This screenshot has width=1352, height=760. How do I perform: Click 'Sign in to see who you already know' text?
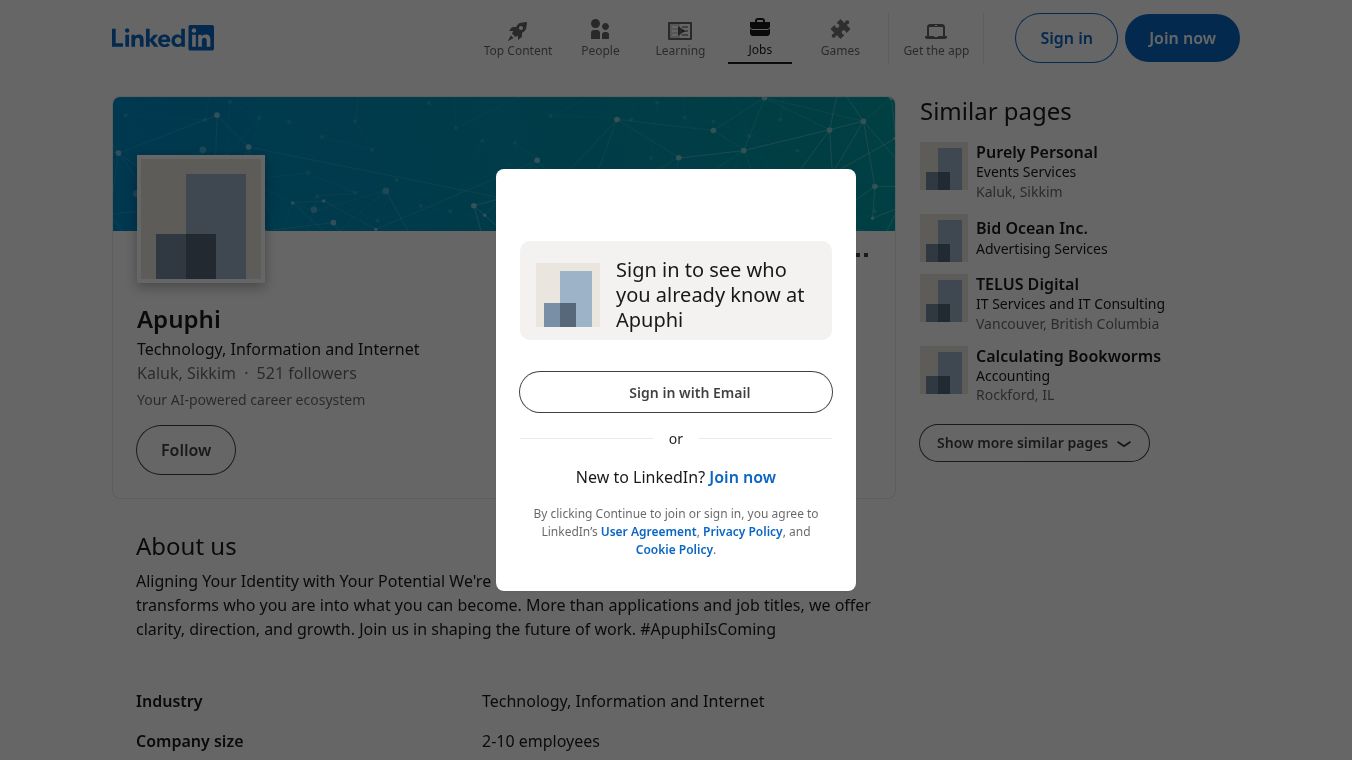[710, 295]
